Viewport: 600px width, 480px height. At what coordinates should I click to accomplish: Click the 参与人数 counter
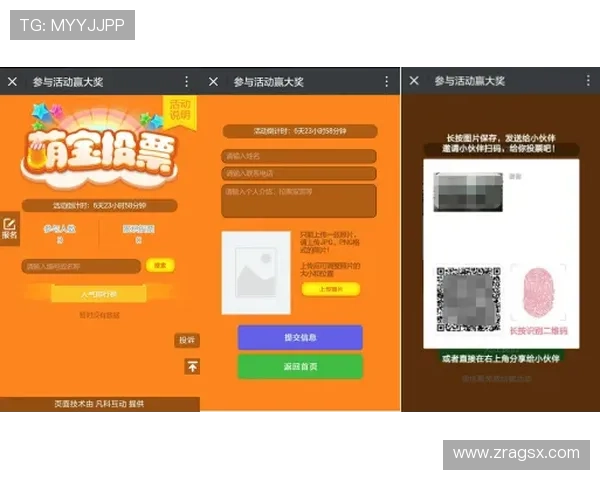tap(60, 234)
